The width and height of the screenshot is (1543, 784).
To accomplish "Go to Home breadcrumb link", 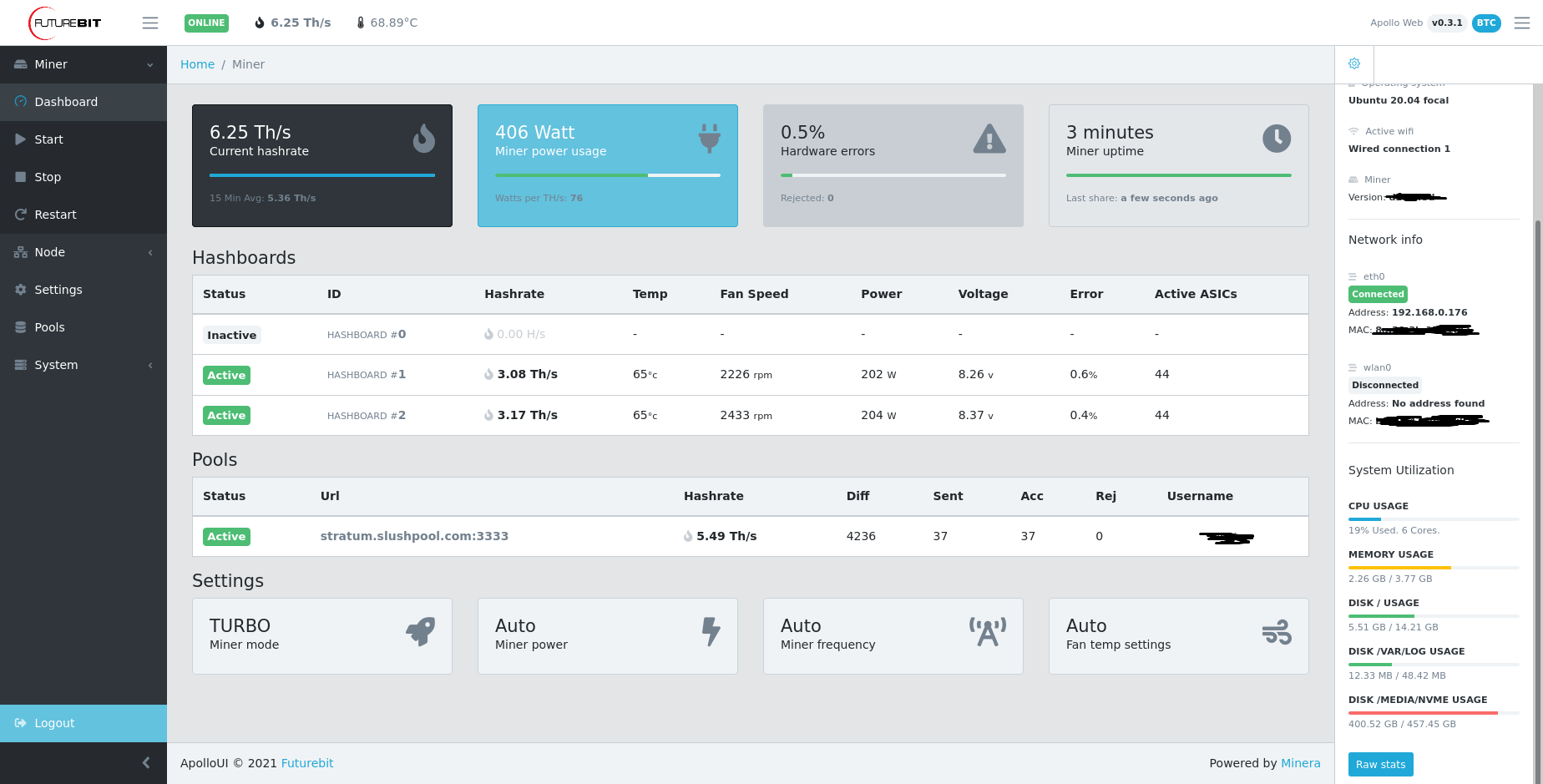I will coord(197,64).
